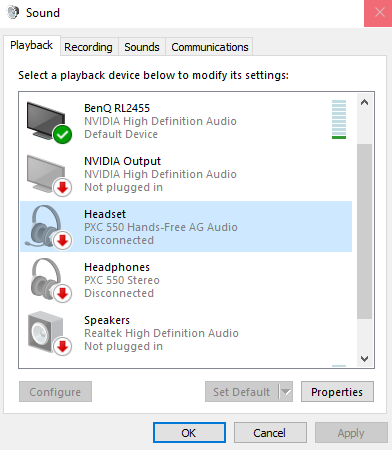
Task: Click Cancel to dismiss the dialog
Action: [270, 433]
